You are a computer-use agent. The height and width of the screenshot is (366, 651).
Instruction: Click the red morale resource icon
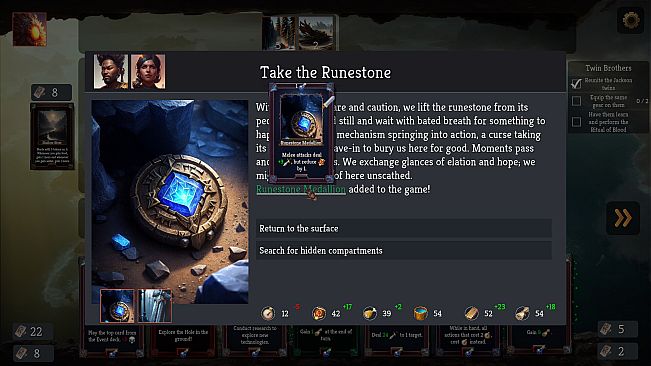319,313
